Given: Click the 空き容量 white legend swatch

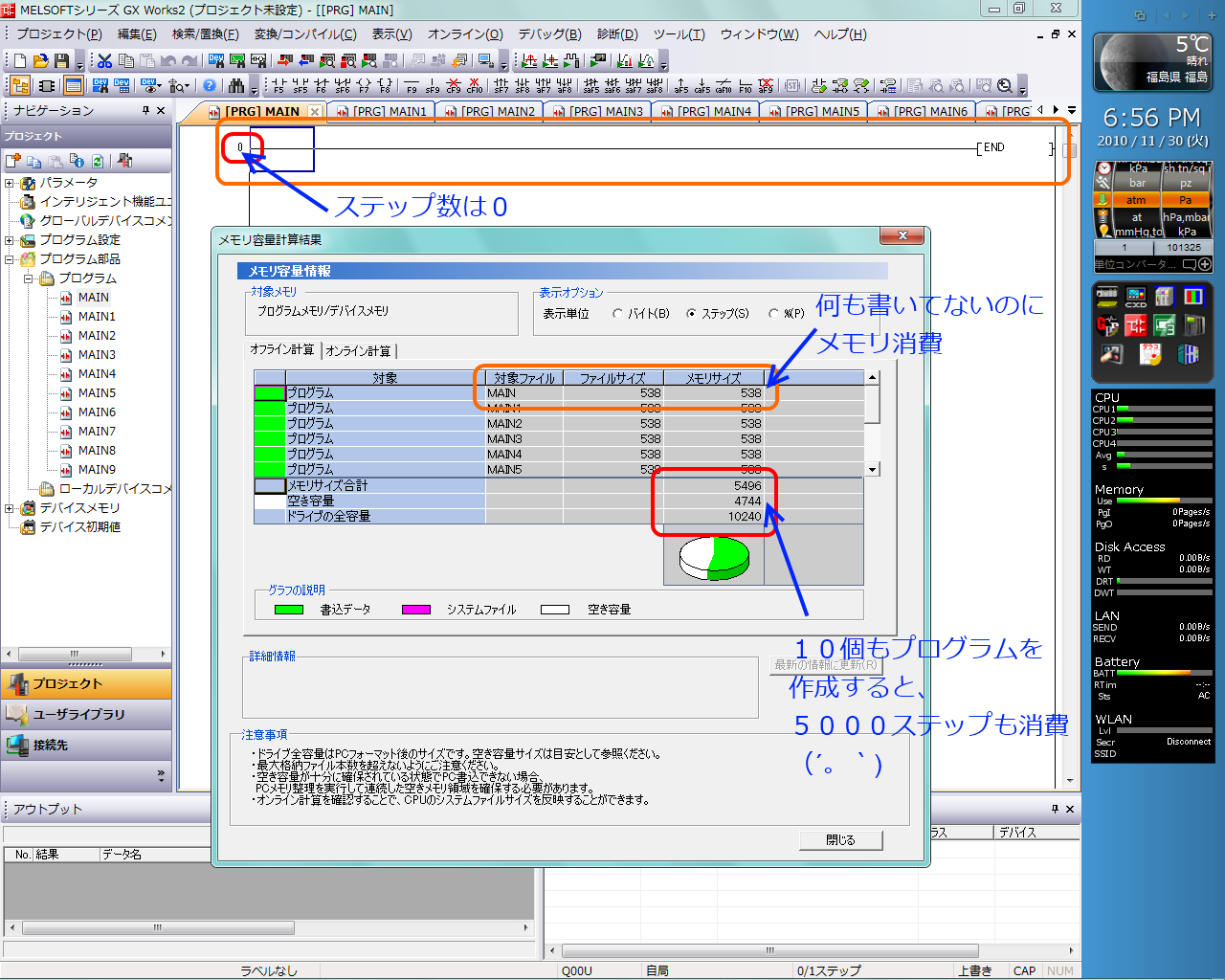Looking at the screenshot, I should [x=554, y=610].
